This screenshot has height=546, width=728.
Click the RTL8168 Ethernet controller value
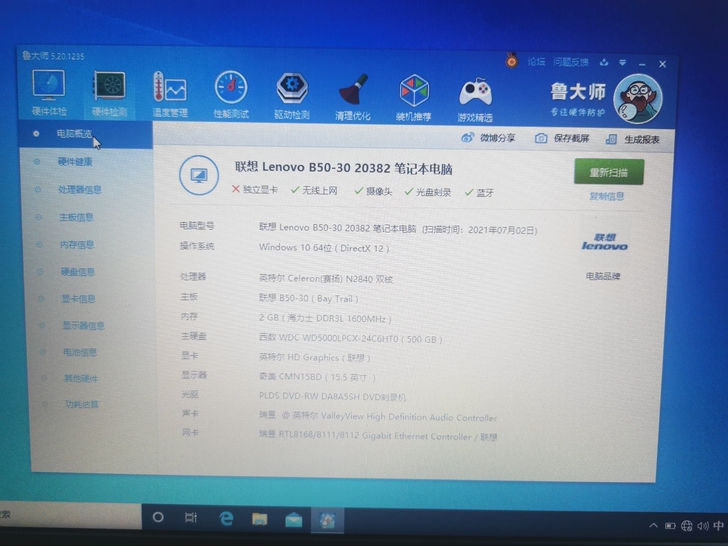coord(378,436)
